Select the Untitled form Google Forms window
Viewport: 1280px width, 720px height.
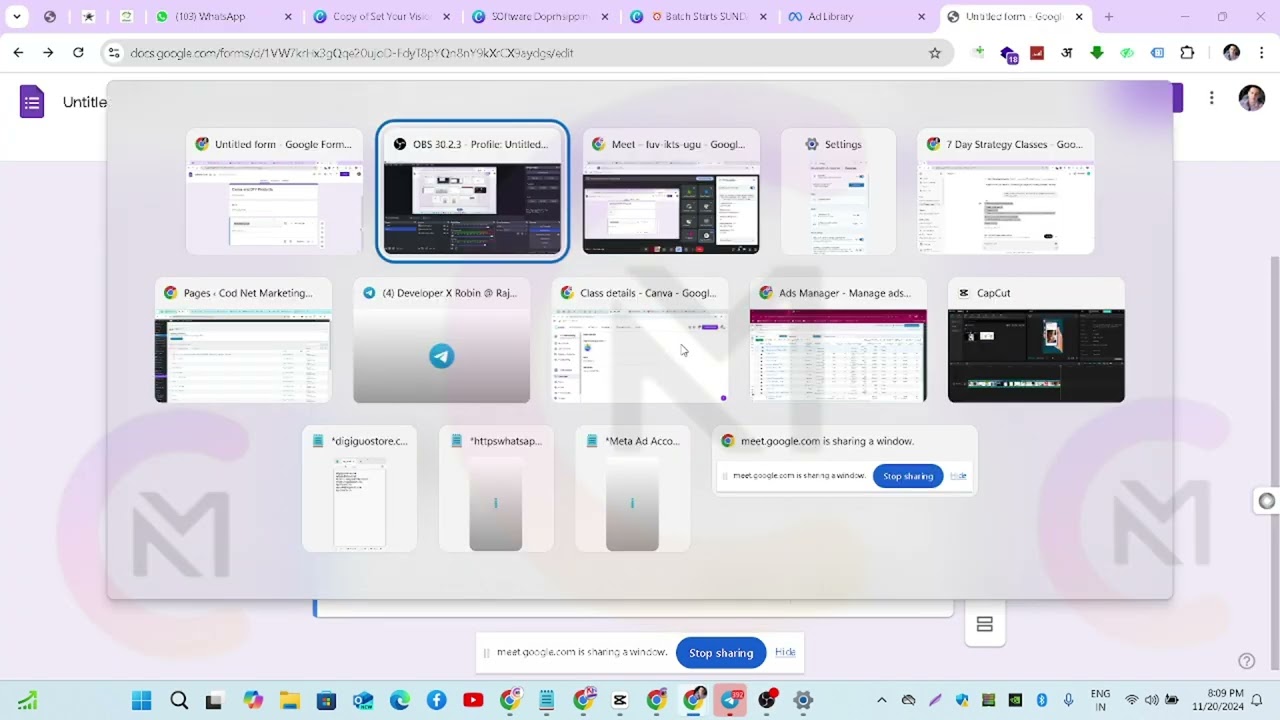[x=274, y=192]
